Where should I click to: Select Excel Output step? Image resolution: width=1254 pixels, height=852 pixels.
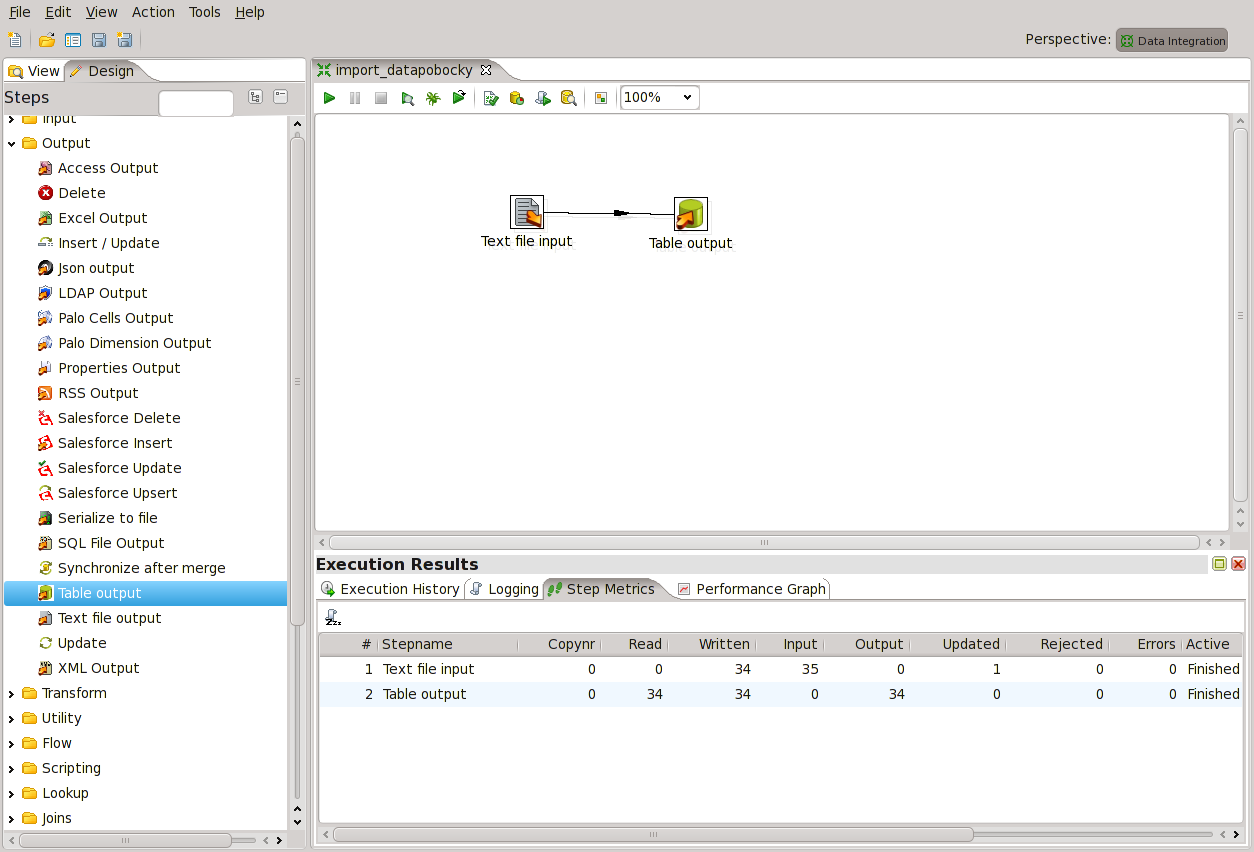point(92,218)
